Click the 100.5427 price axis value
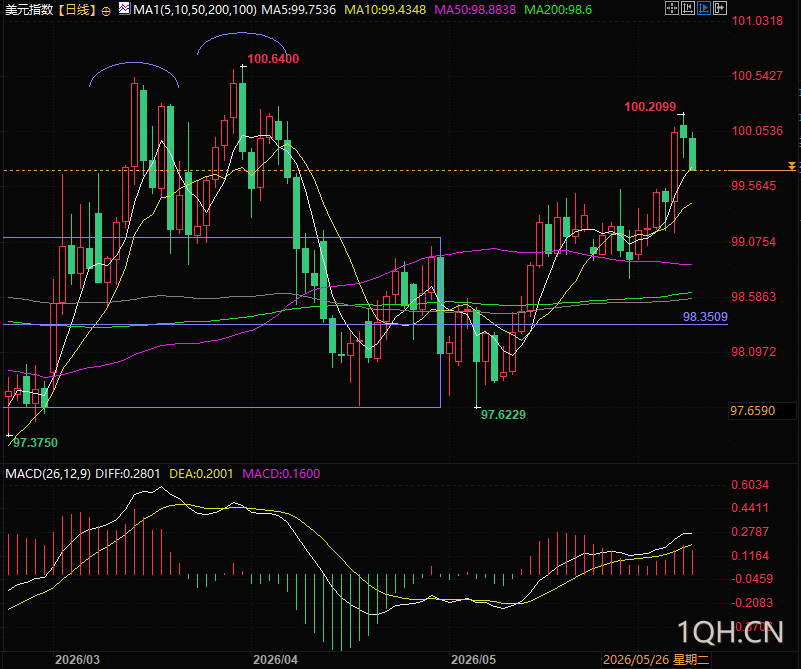 pyautogui.click(x=757, y=76)
